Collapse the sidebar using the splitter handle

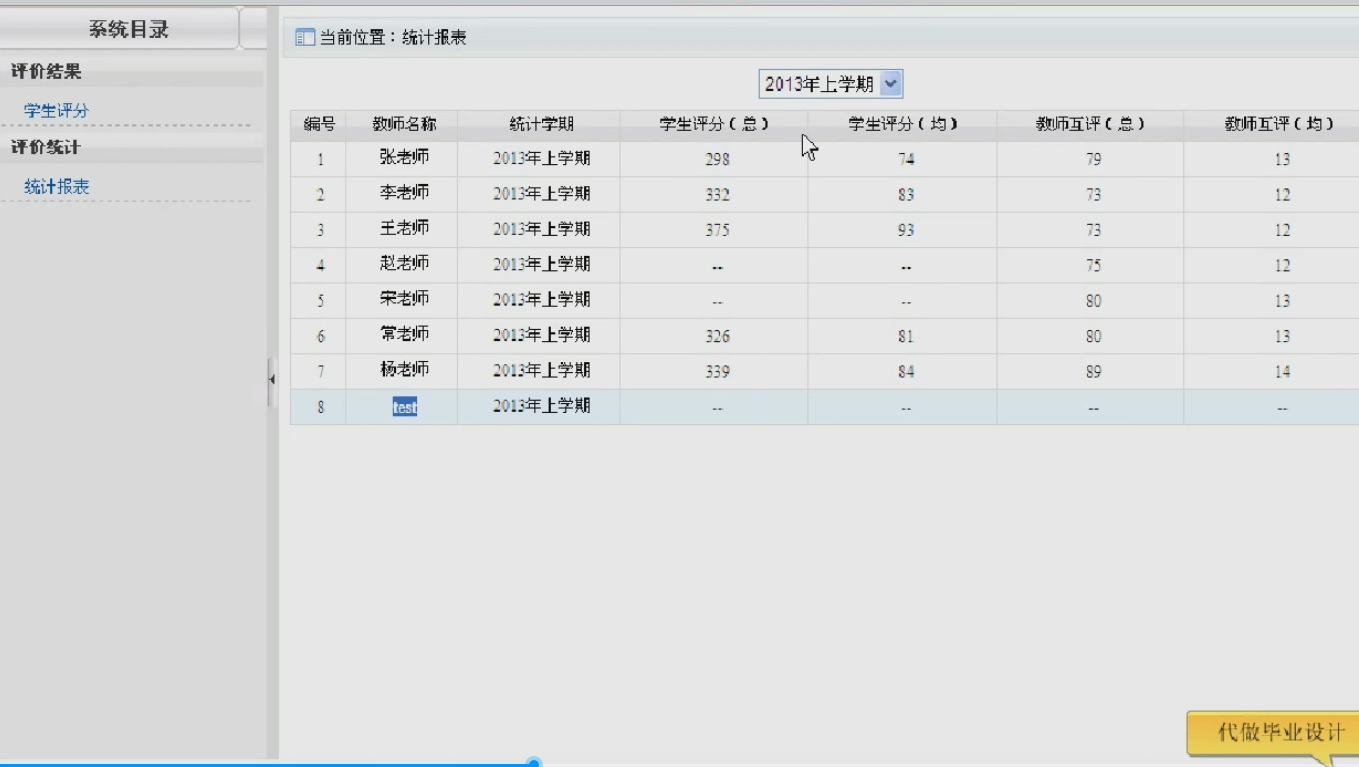click(271, 380)
